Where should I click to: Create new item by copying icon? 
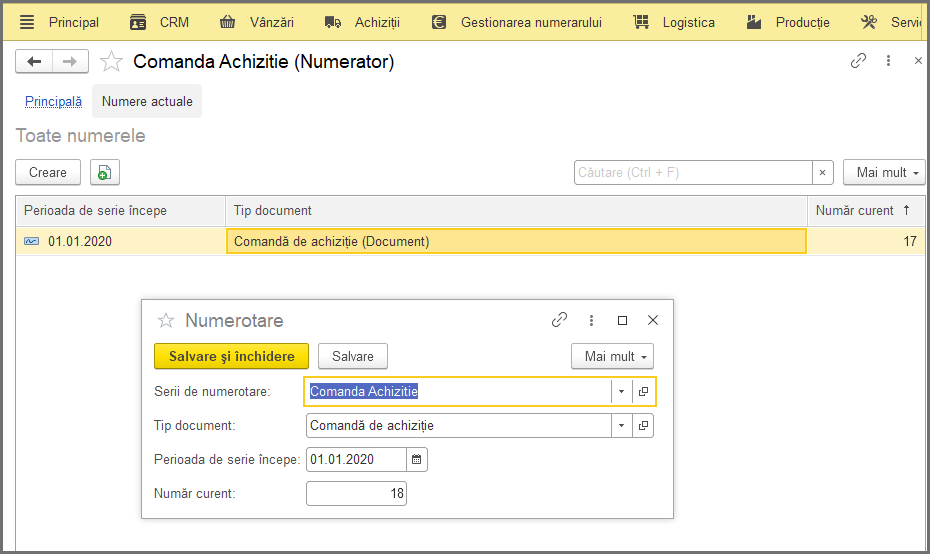[x=105, y=173]
